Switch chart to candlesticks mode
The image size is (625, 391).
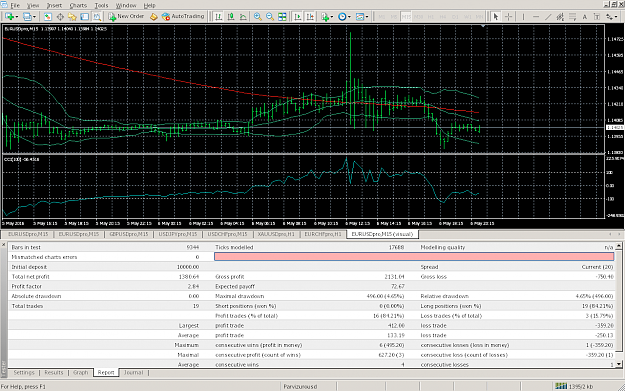click(x=231, y=17)
